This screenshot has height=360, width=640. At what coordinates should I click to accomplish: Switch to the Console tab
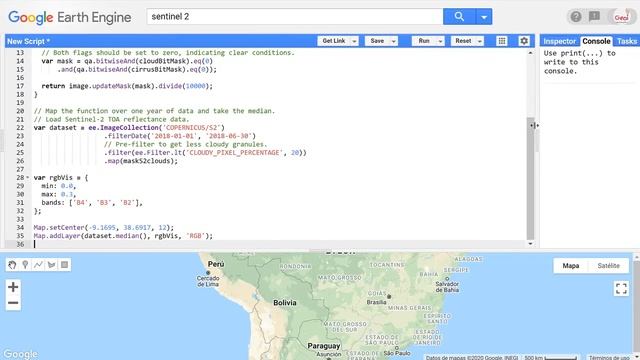tap(596, 41)
